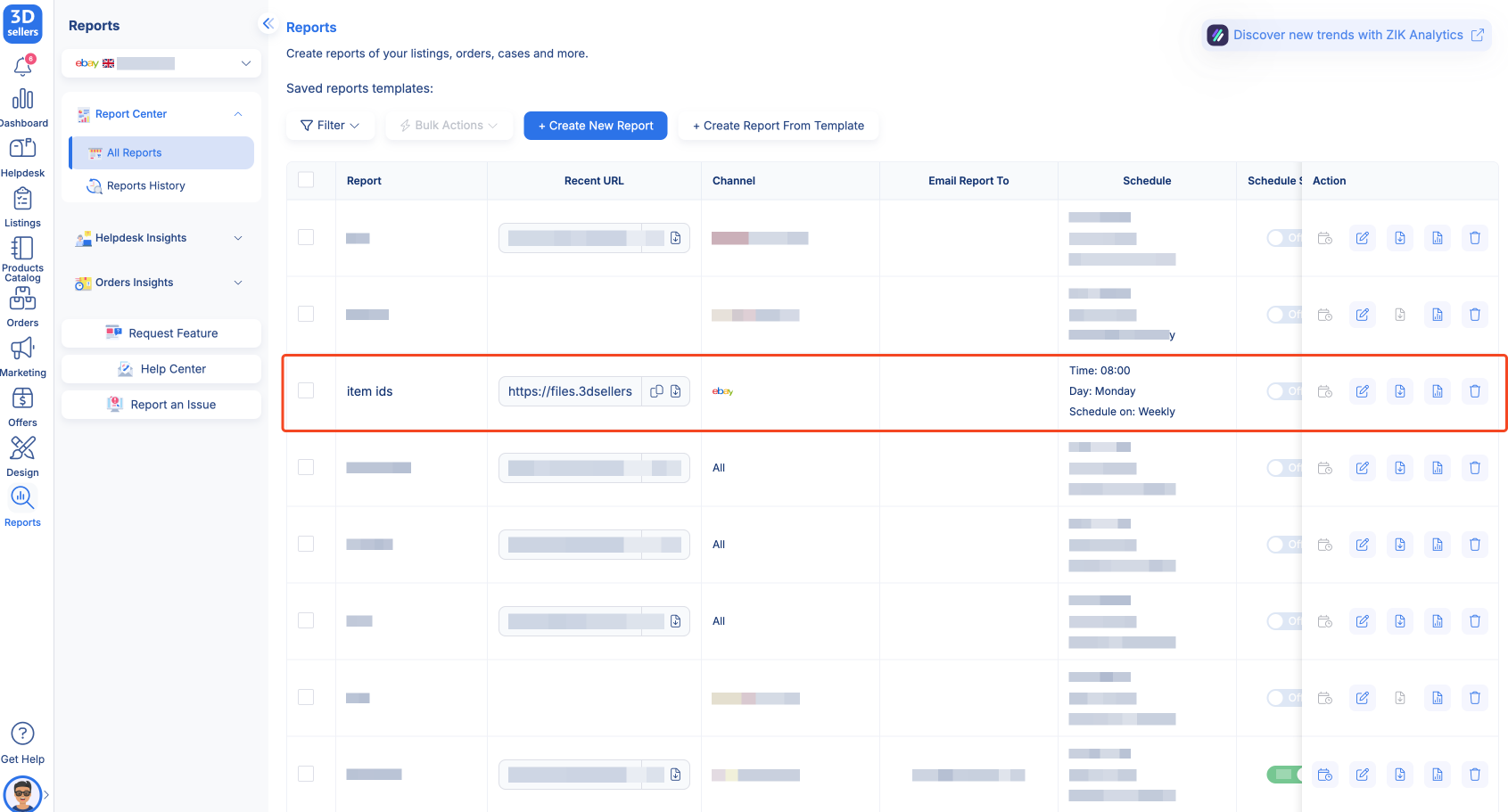The image size is (1508, 812).
Task: Collapse the Report Center section
Action: [237, 114]
